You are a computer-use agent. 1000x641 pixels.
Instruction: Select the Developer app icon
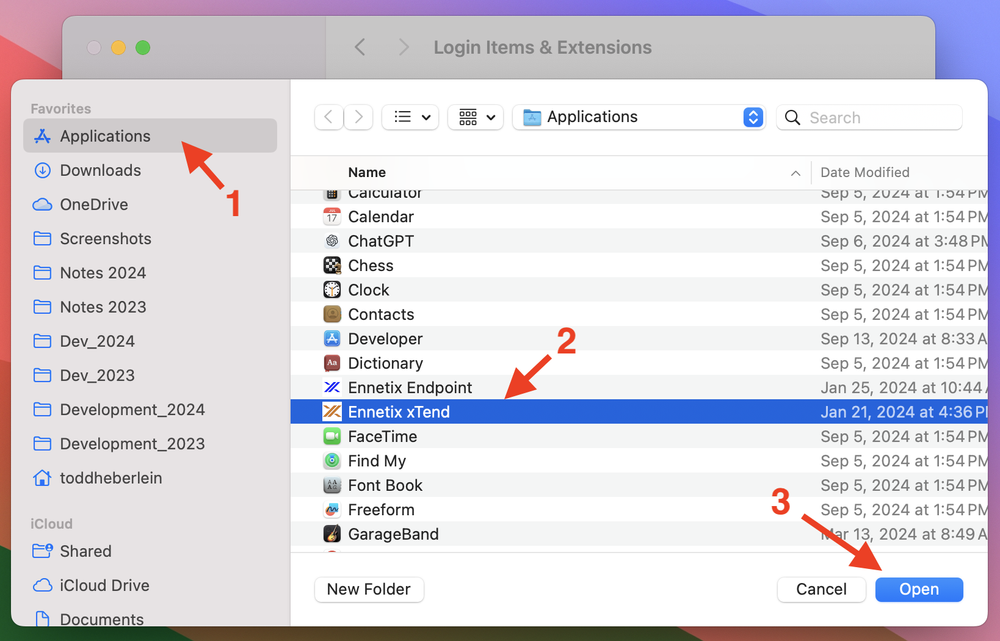(x=332, y=339)
